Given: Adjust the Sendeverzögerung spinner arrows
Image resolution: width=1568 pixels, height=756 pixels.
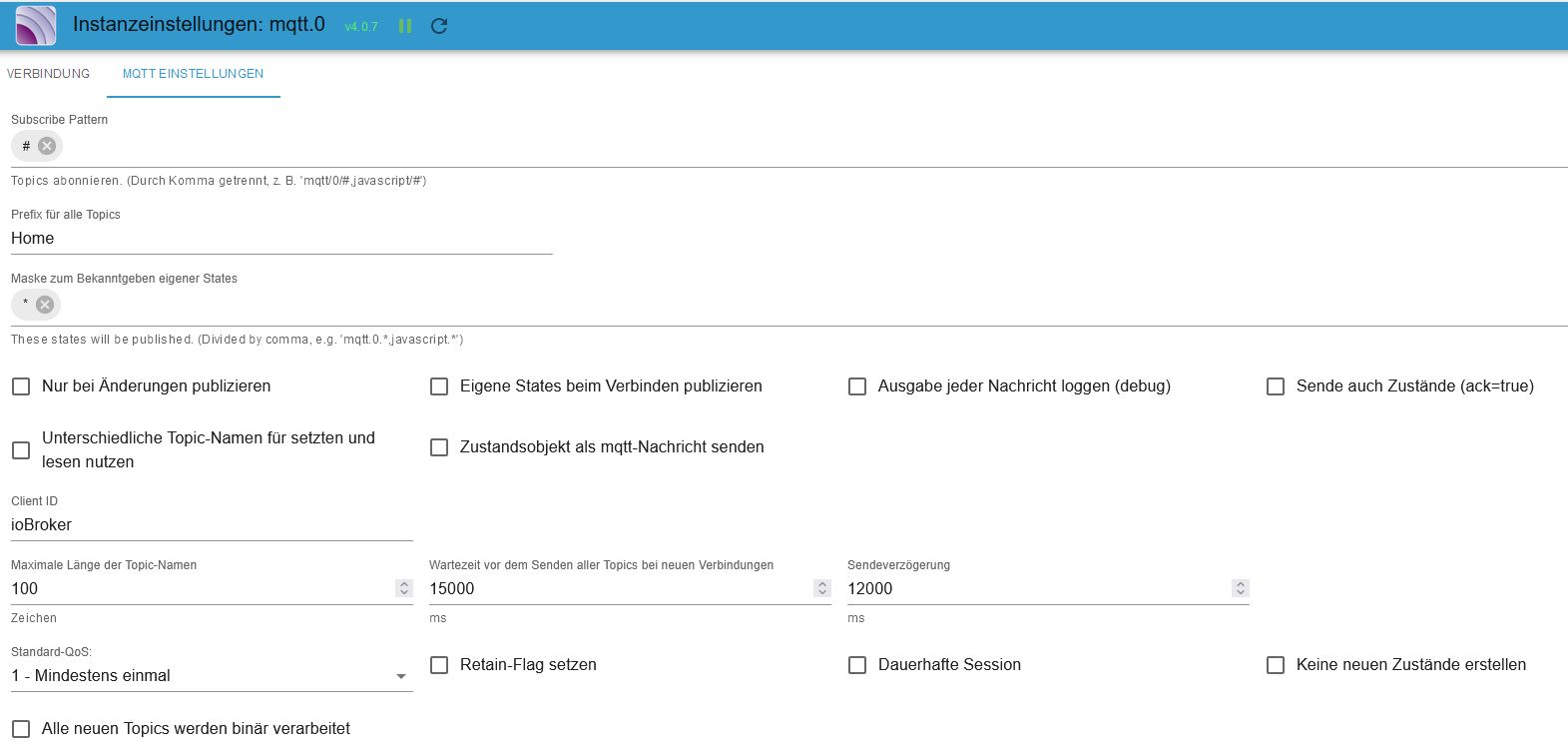Looking at the screenshot, I should (x=1241, y=588).
